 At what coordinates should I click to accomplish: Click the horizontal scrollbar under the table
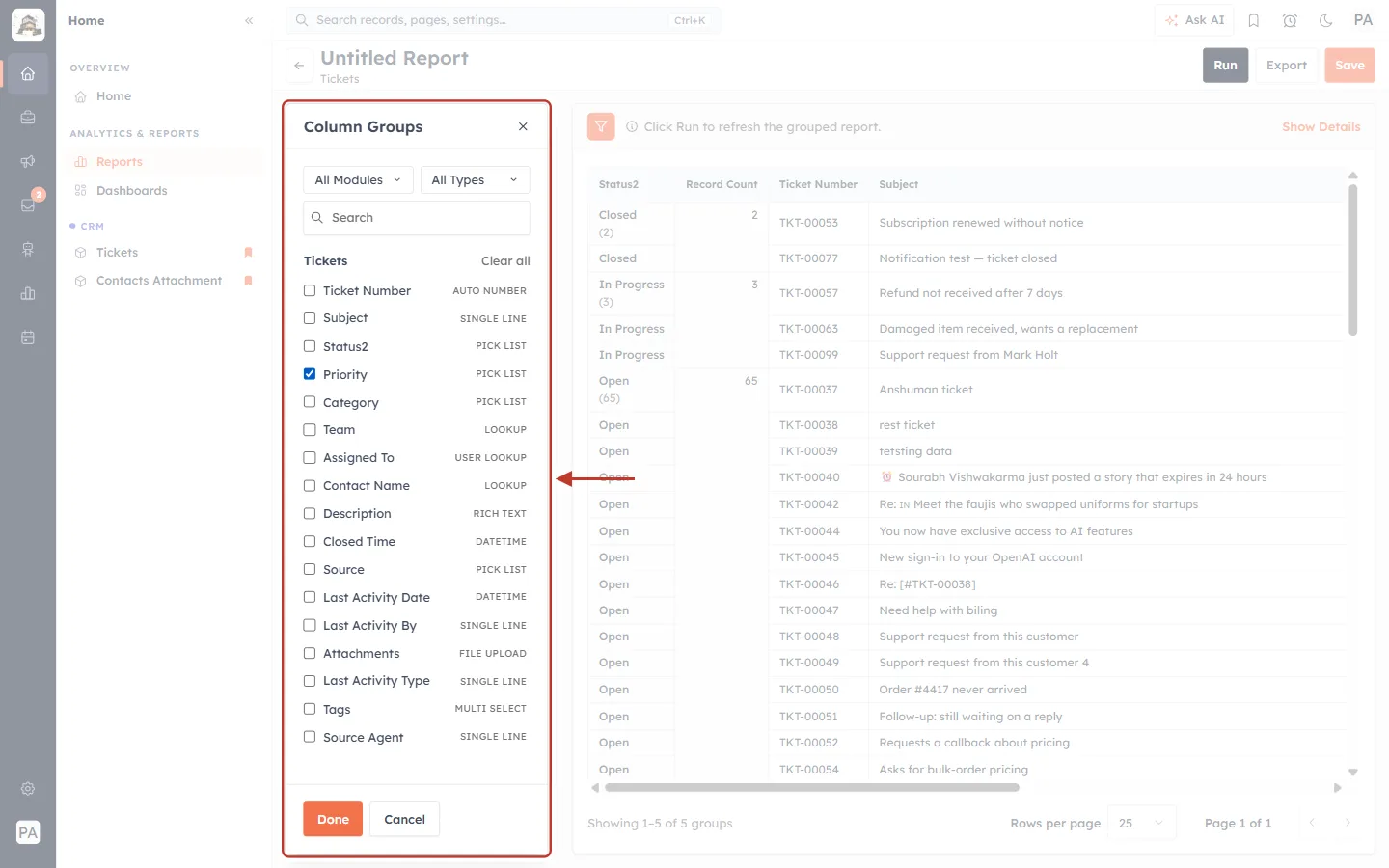coord(811,788)
